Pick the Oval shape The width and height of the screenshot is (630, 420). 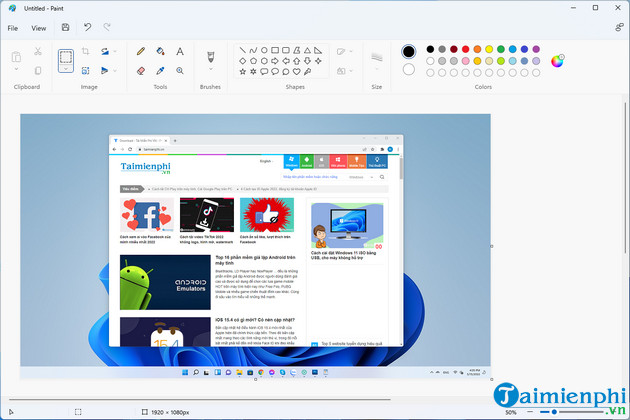pyautogui.click(x=264, y=50)
